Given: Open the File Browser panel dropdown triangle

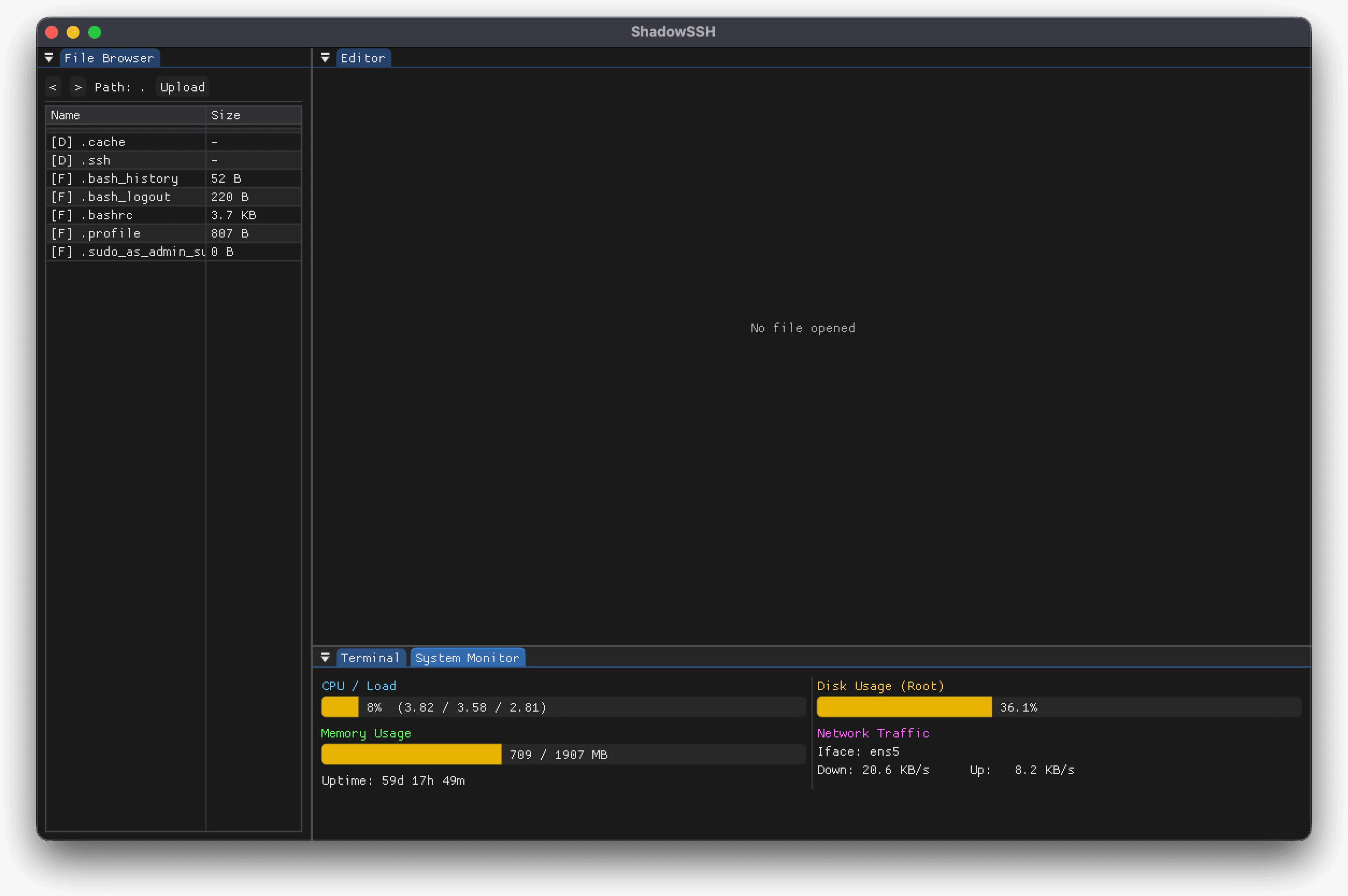Looking at the screenshot, I should pyautogui.click(x=49, y=58).
